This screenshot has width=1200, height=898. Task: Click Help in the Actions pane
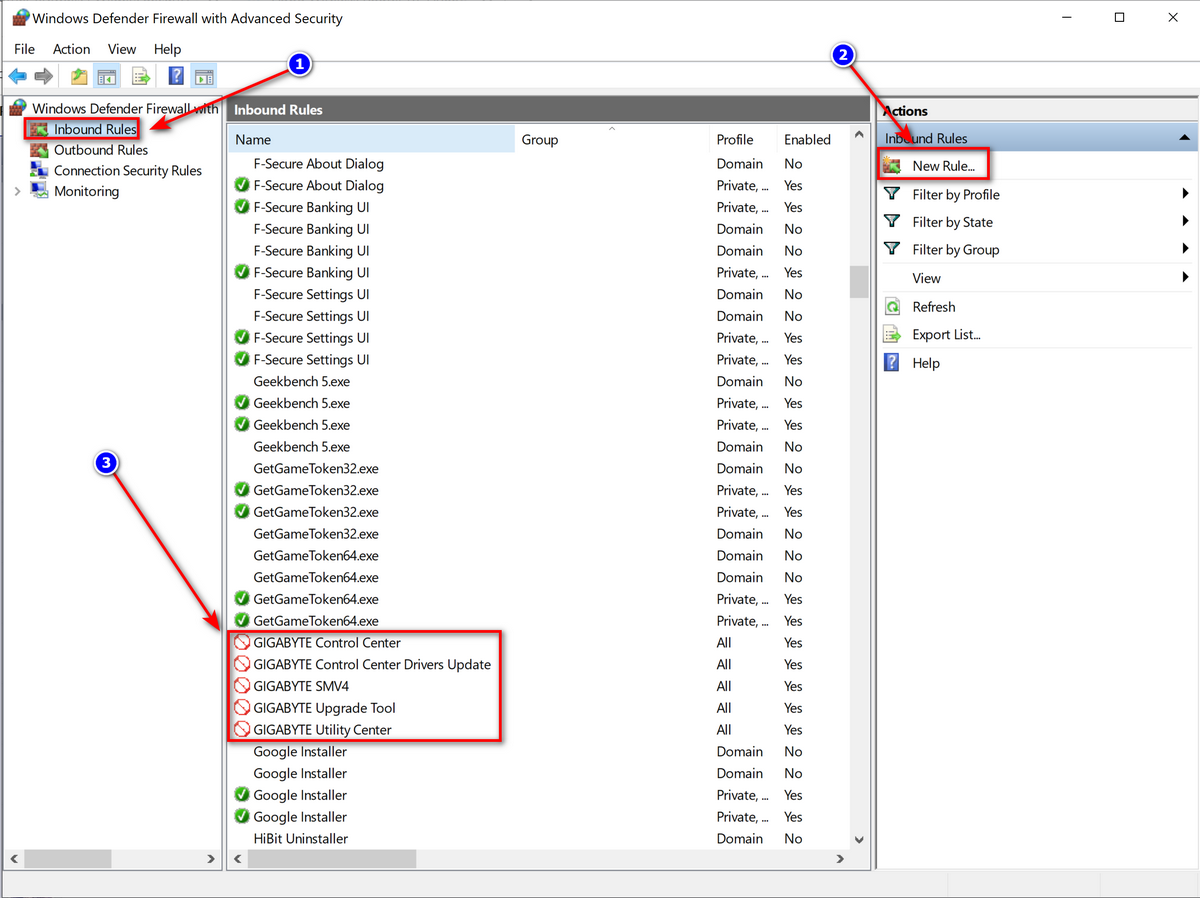coord(925,363)
